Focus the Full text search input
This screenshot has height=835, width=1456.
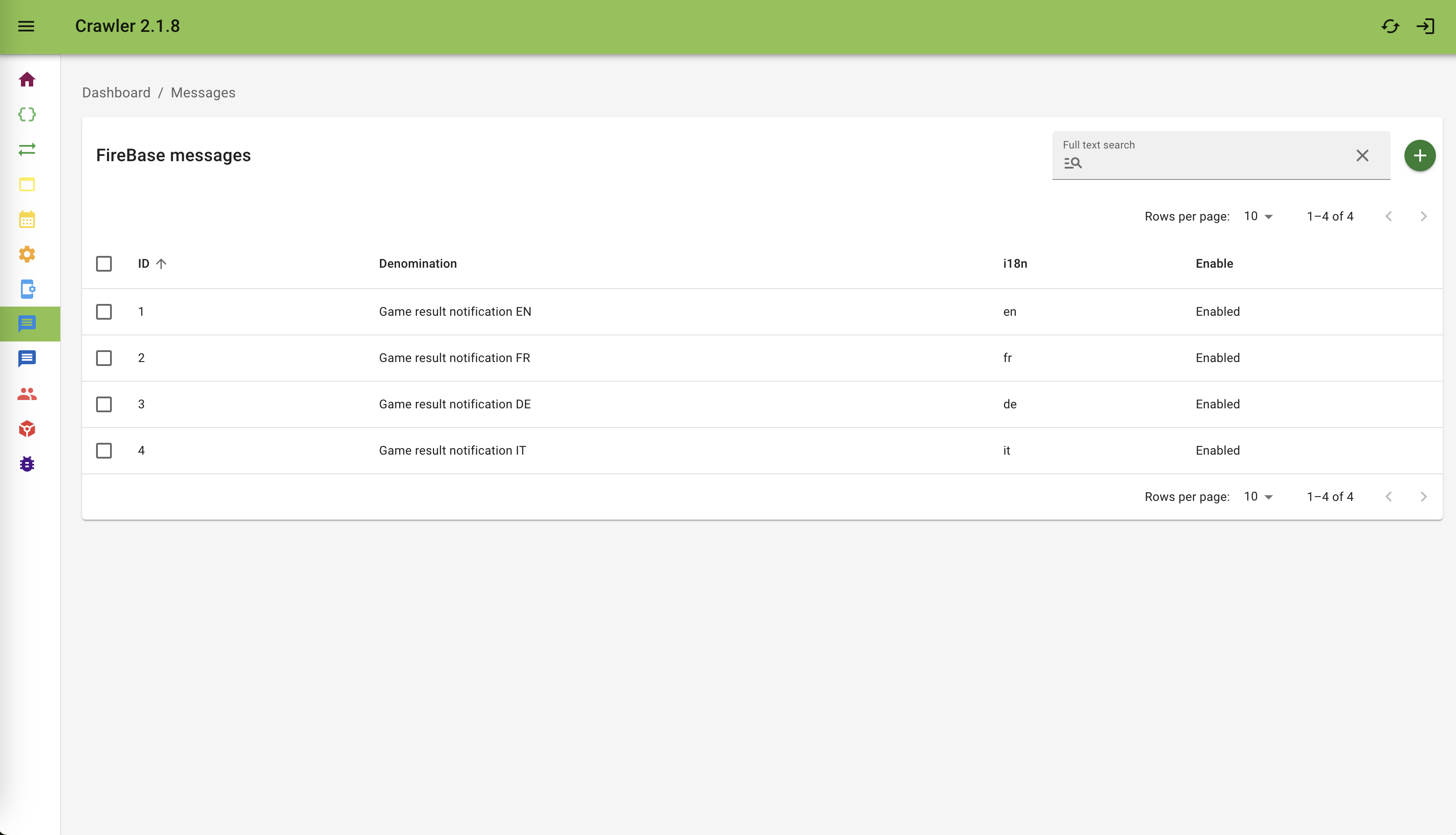click(x=1210, y=163)
